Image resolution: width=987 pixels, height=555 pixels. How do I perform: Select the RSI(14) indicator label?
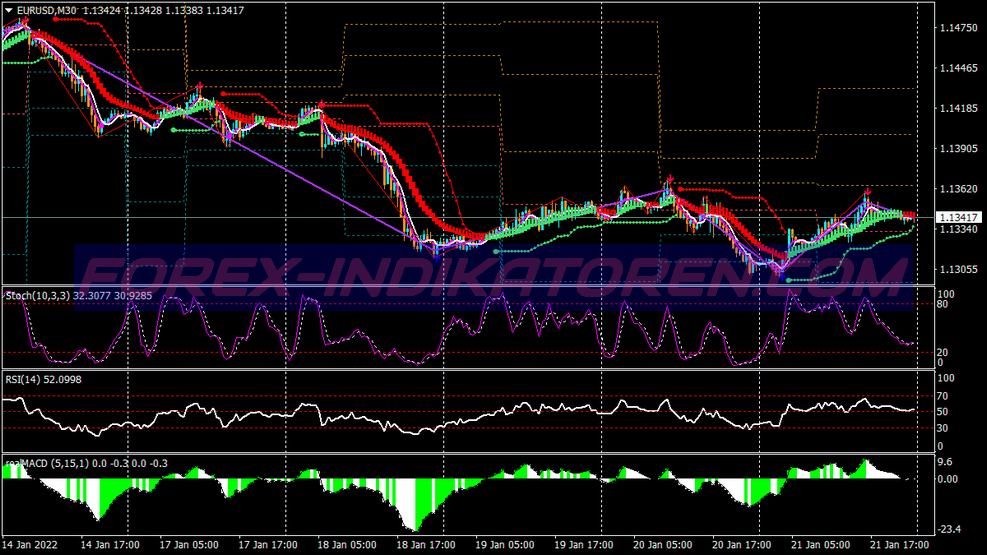(x=22, y=380)
